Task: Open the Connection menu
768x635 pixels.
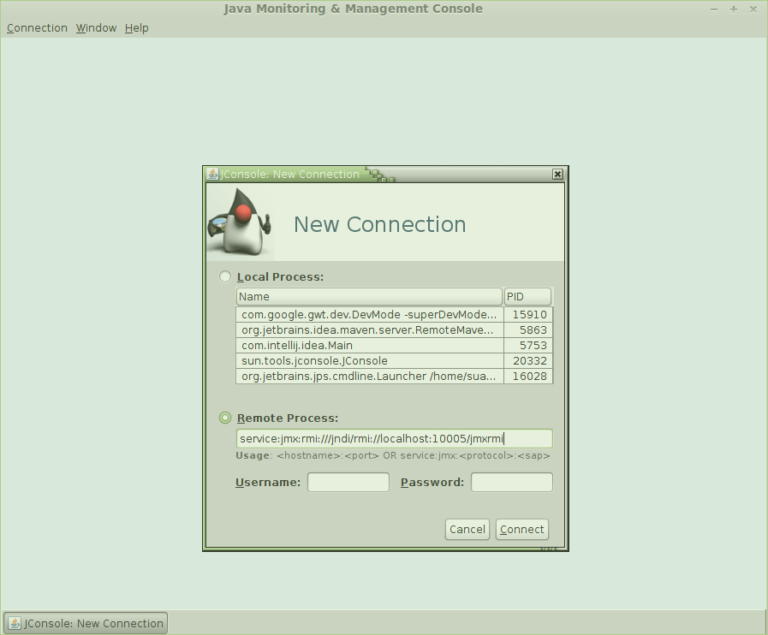Action: [37, 28]
